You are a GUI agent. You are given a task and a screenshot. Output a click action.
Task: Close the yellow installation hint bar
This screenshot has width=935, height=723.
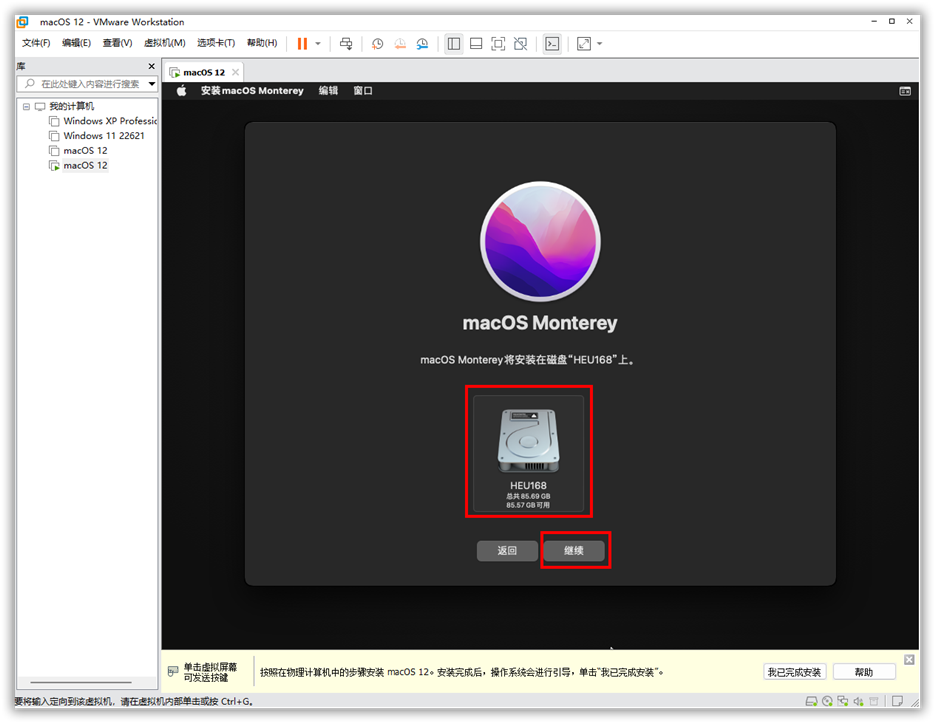pos(909,660)
